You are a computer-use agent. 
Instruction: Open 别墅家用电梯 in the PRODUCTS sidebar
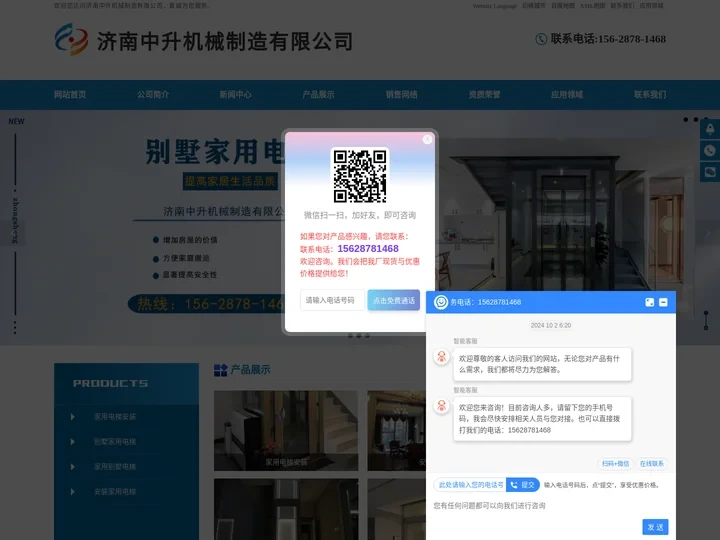[x=115, y=442]
